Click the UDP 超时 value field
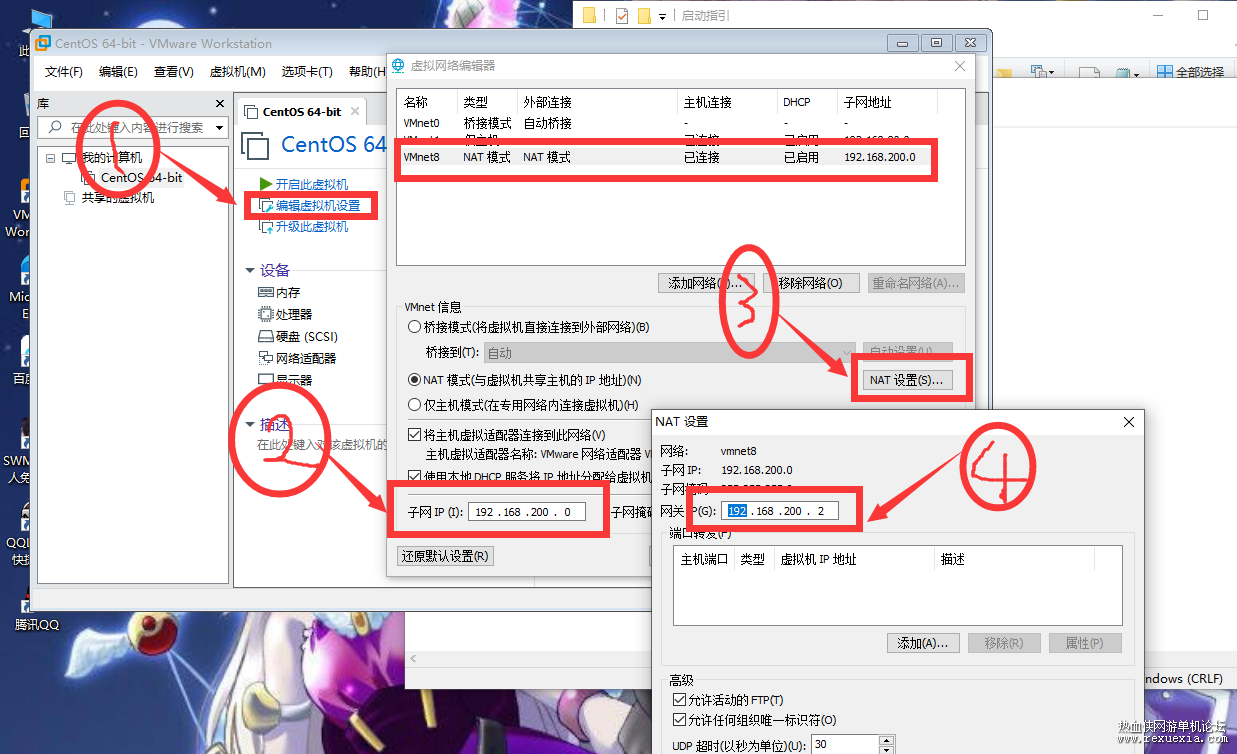This screenshot has width=1237, height=754. tap(843, 745)
